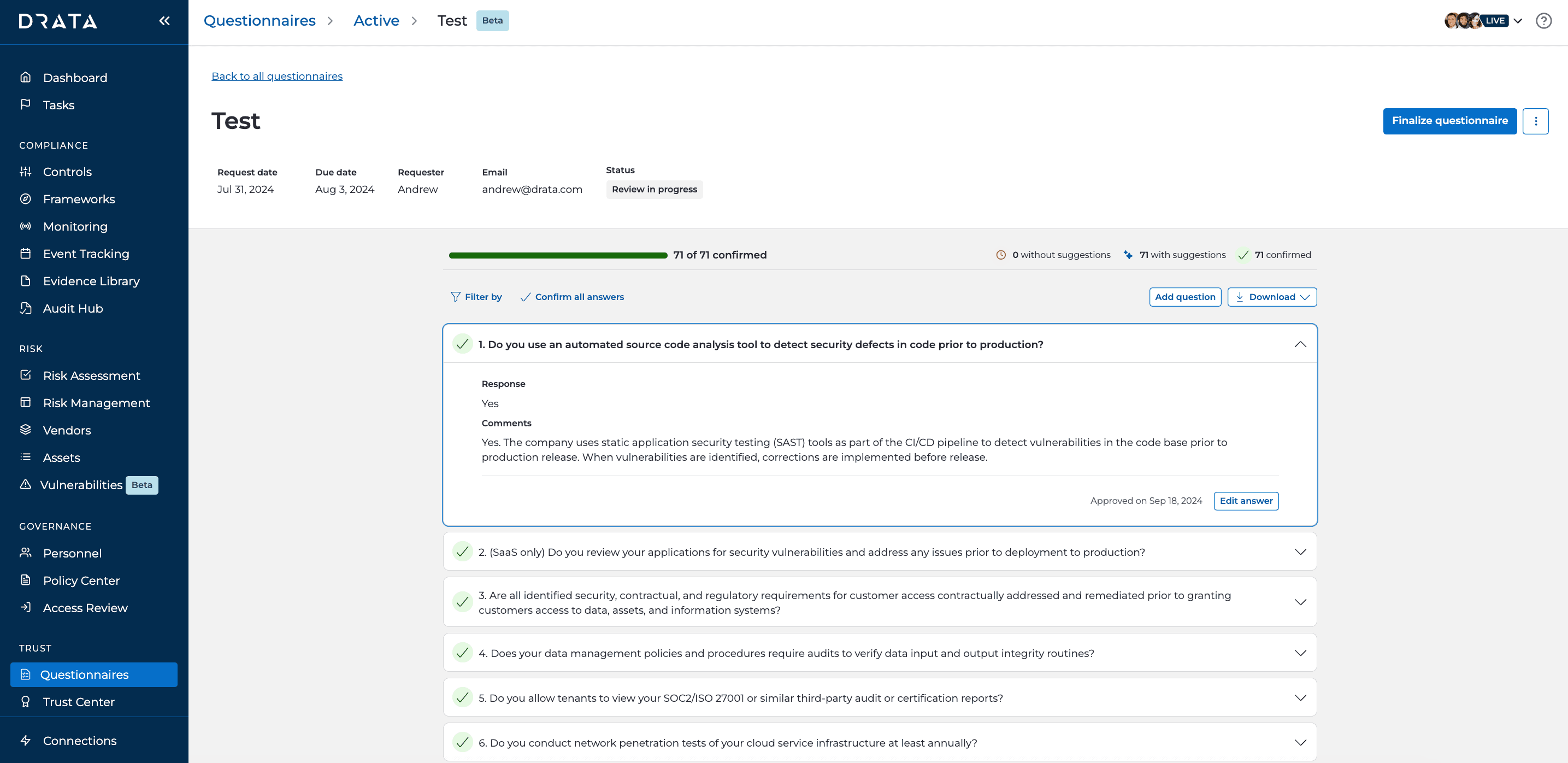Click Finalize questionnaire button
This screenshot has width=1568, height=763.
pos(1449,121)
